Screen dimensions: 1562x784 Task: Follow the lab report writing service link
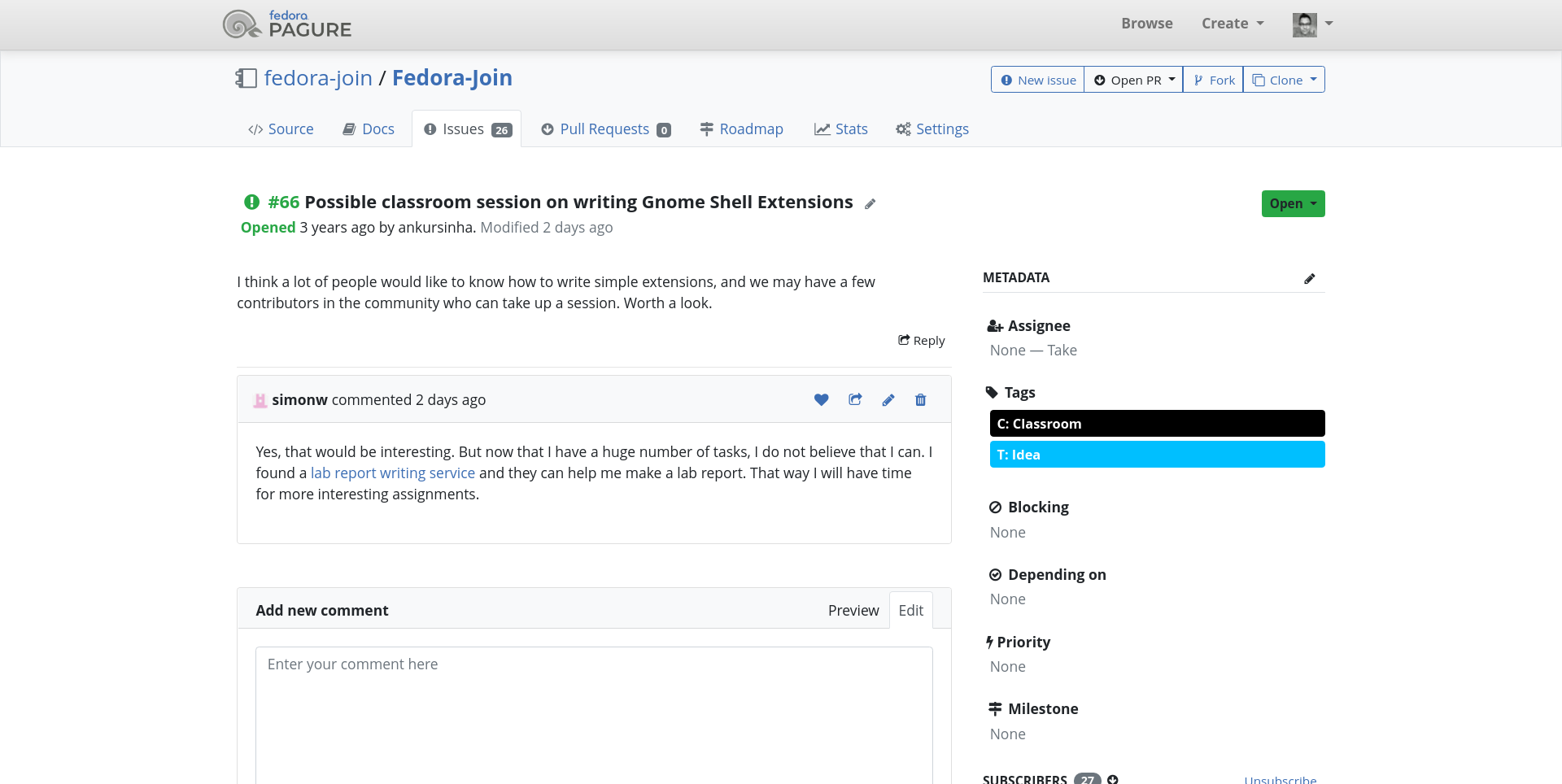(x=393, y=473)
